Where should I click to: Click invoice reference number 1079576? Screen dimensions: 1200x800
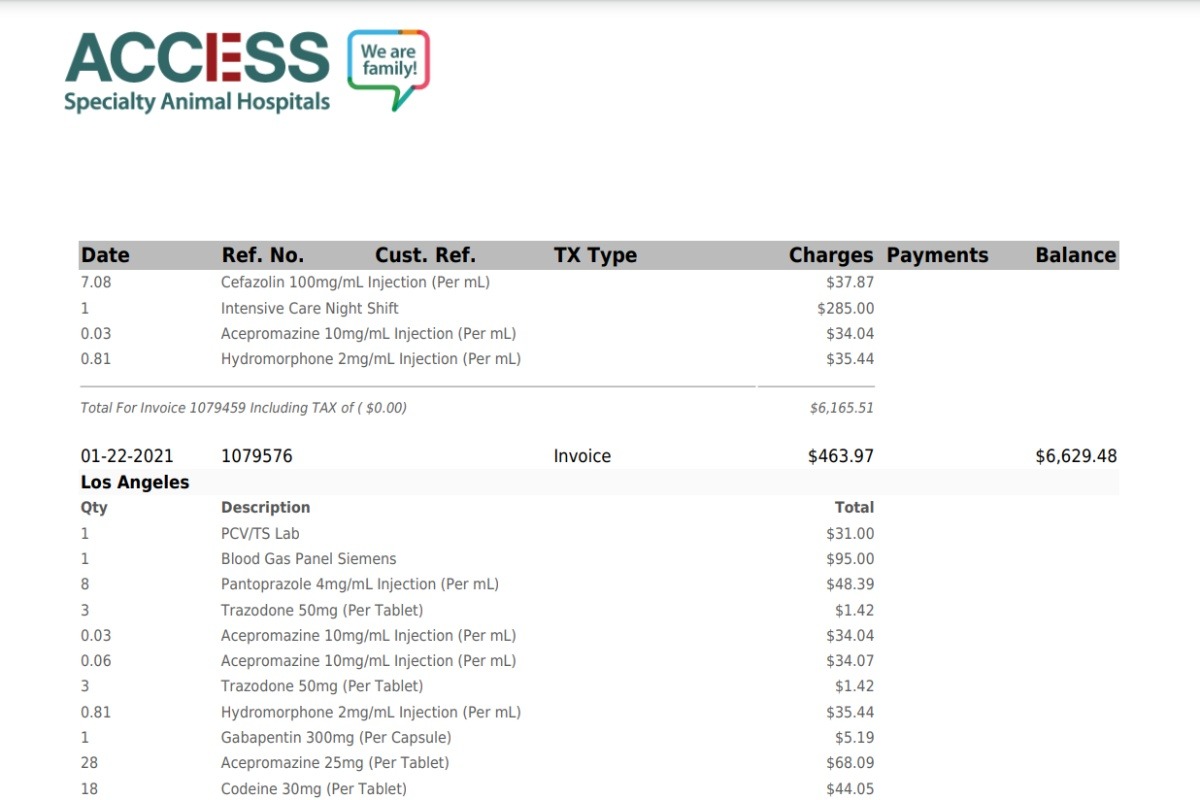(x=256, y=456)
